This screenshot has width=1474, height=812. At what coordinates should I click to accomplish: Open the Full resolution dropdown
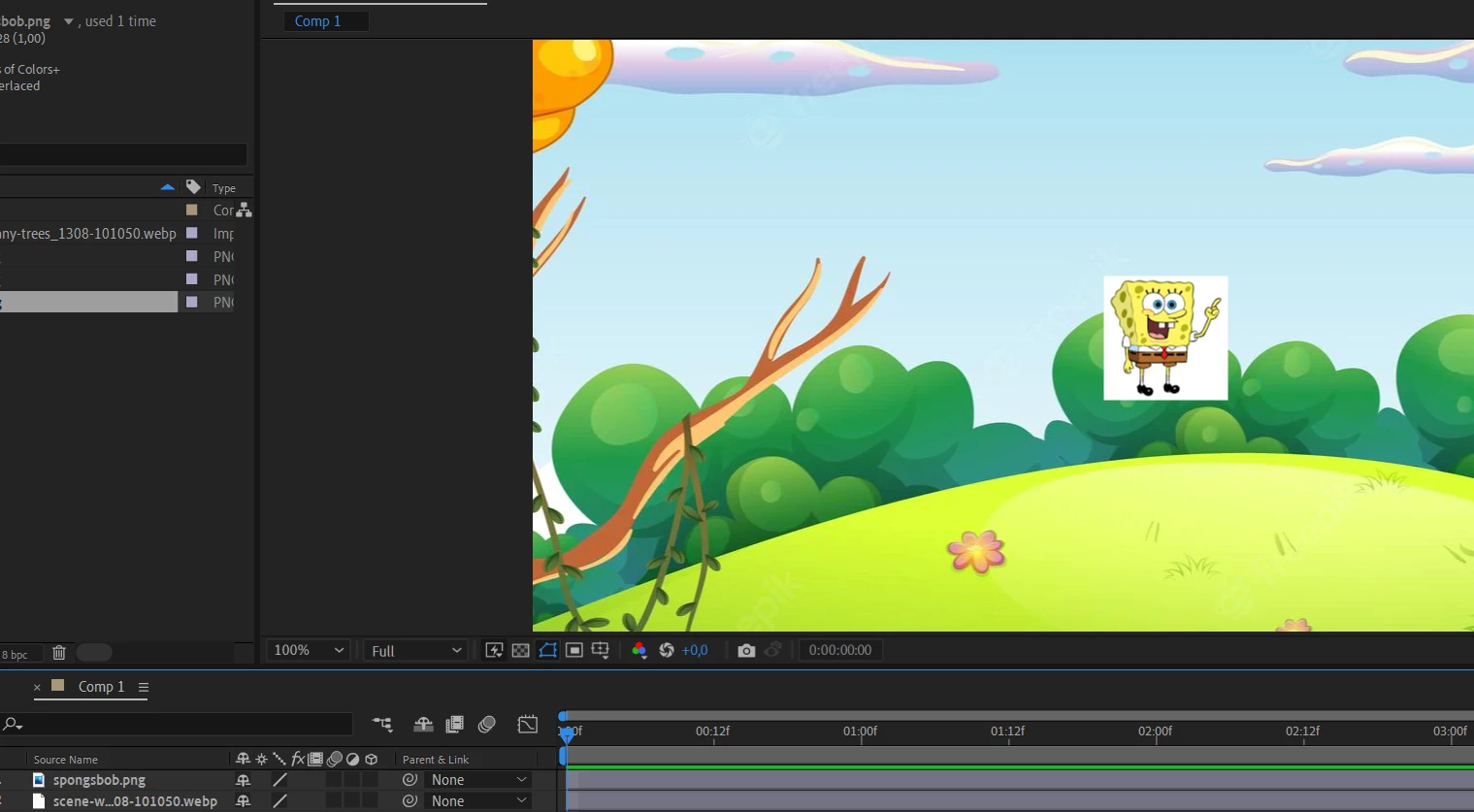[416, 650]
